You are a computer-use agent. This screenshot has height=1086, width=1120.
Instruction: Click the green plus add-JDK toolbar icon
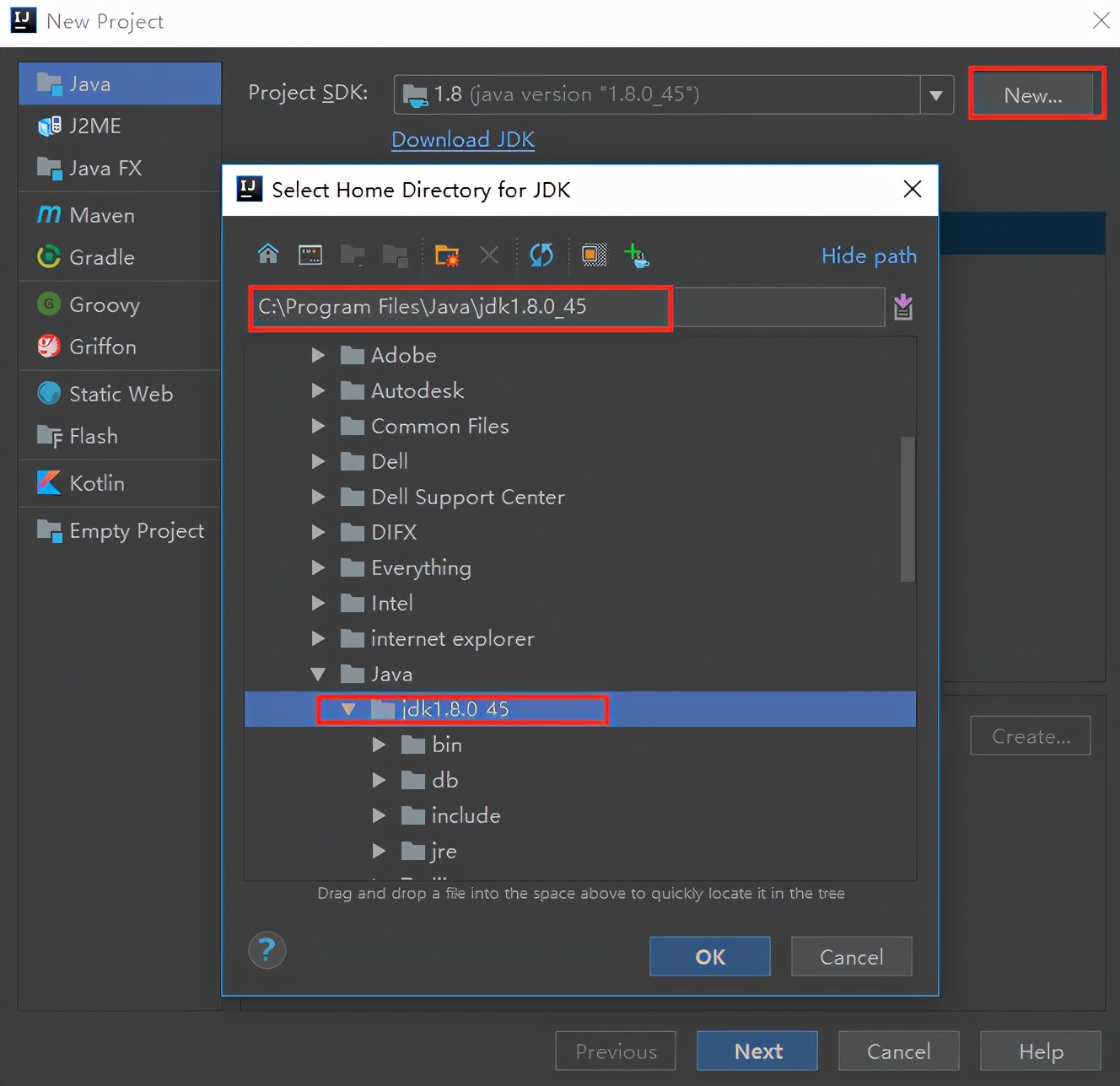pyautogui.click(x=636, y=255)
